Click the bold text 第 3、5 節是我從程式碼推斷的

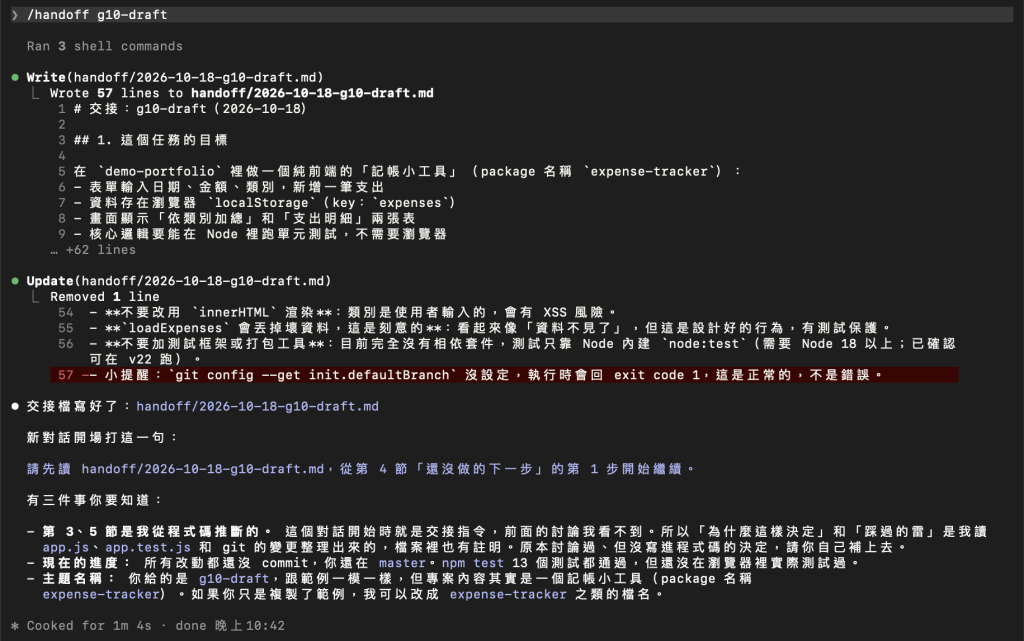(157, 532)
